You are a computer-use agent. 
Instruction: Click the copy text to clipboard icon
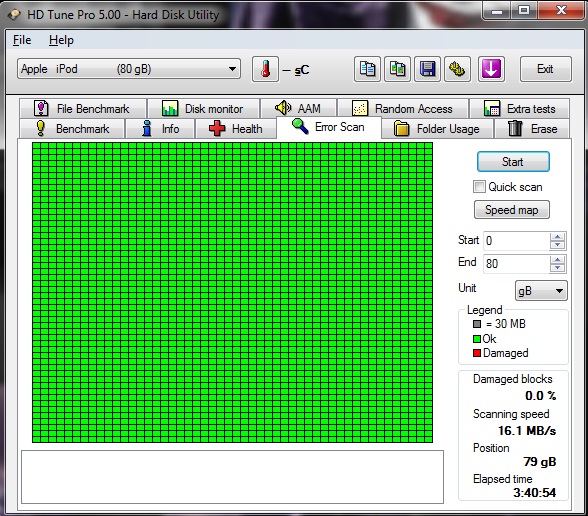[368, 69]
